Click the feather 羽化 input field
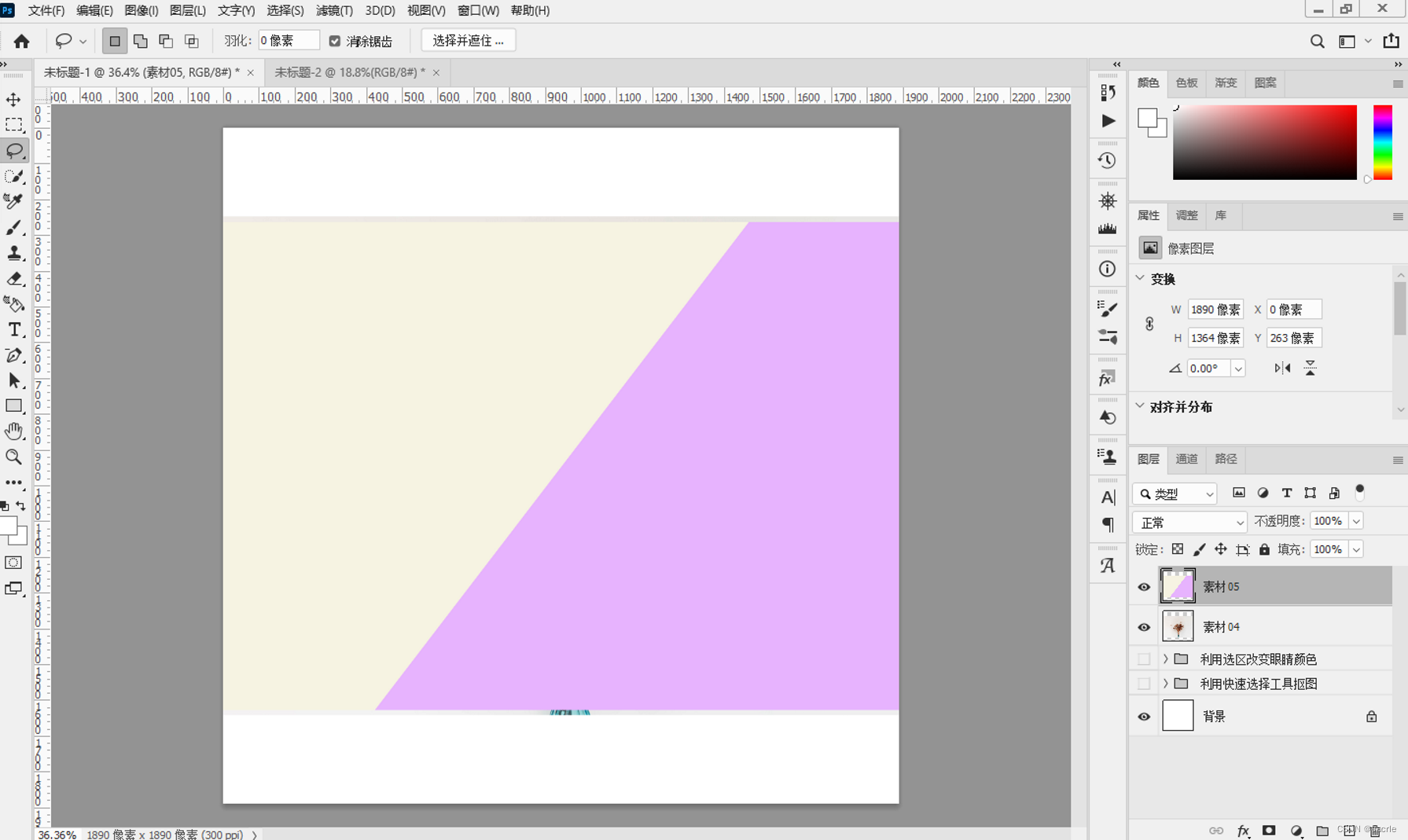Image resolution: width=1408 pixels, height=840 pixels. 289,41
